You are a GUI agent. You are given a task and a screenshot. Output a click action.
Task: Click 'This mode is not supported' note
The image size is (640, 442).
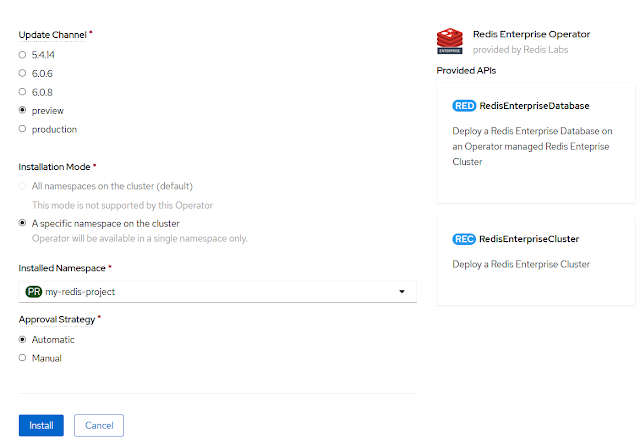[x=122, y=205]
